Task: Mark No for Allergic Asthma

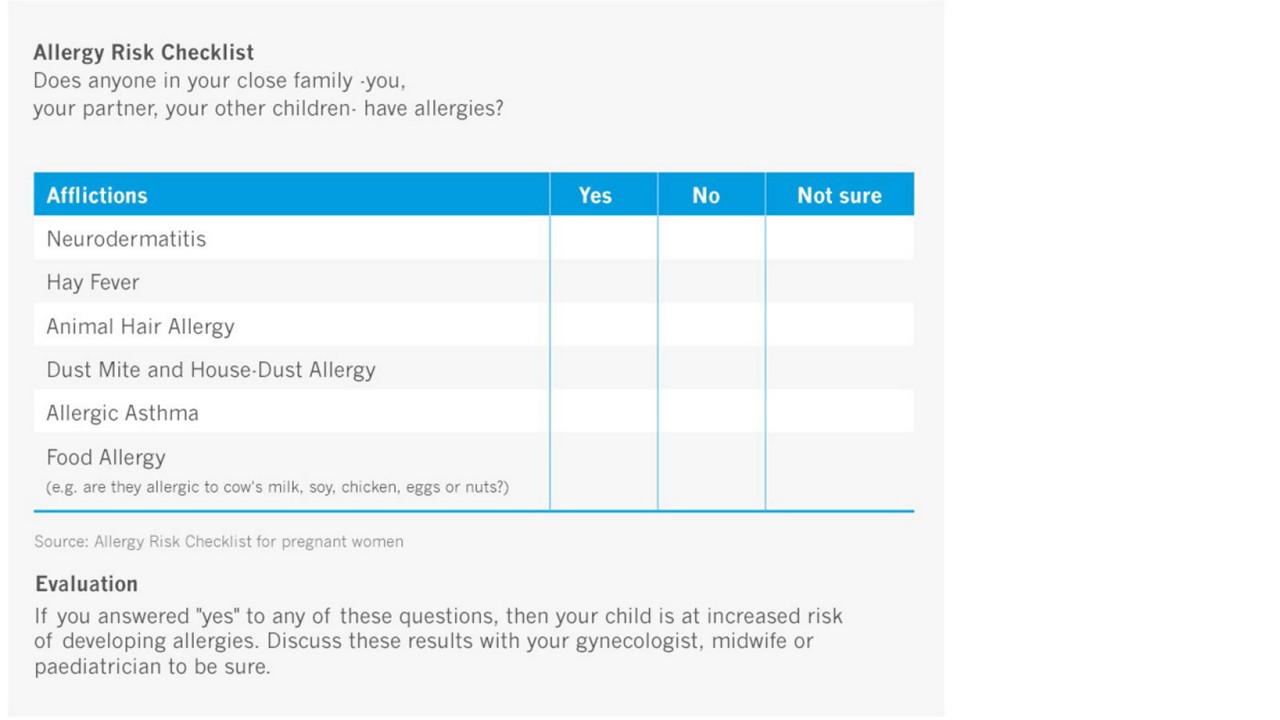Action: [x=712, y=411]
